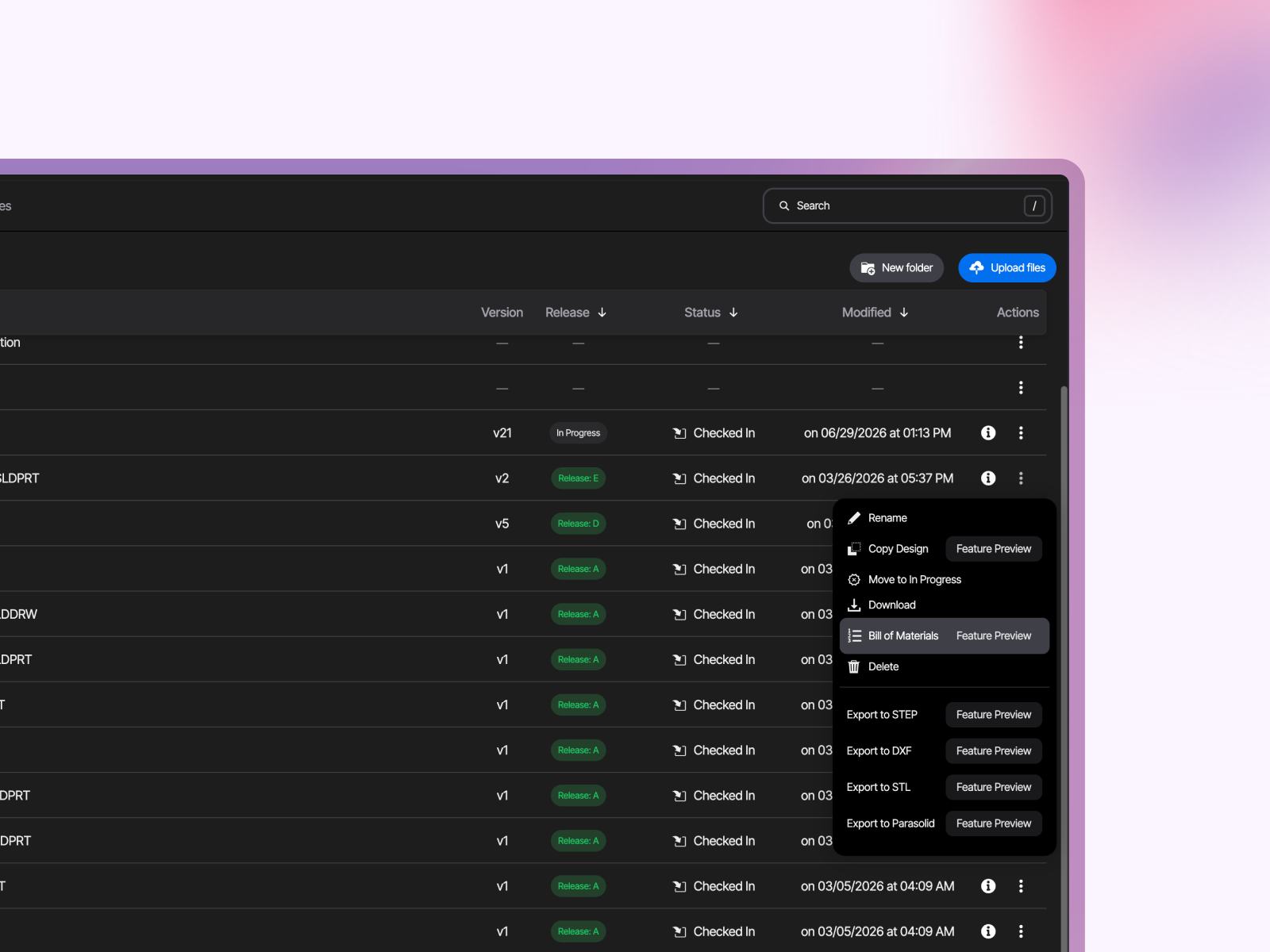Click the search magnifier icon

(783, 205)
